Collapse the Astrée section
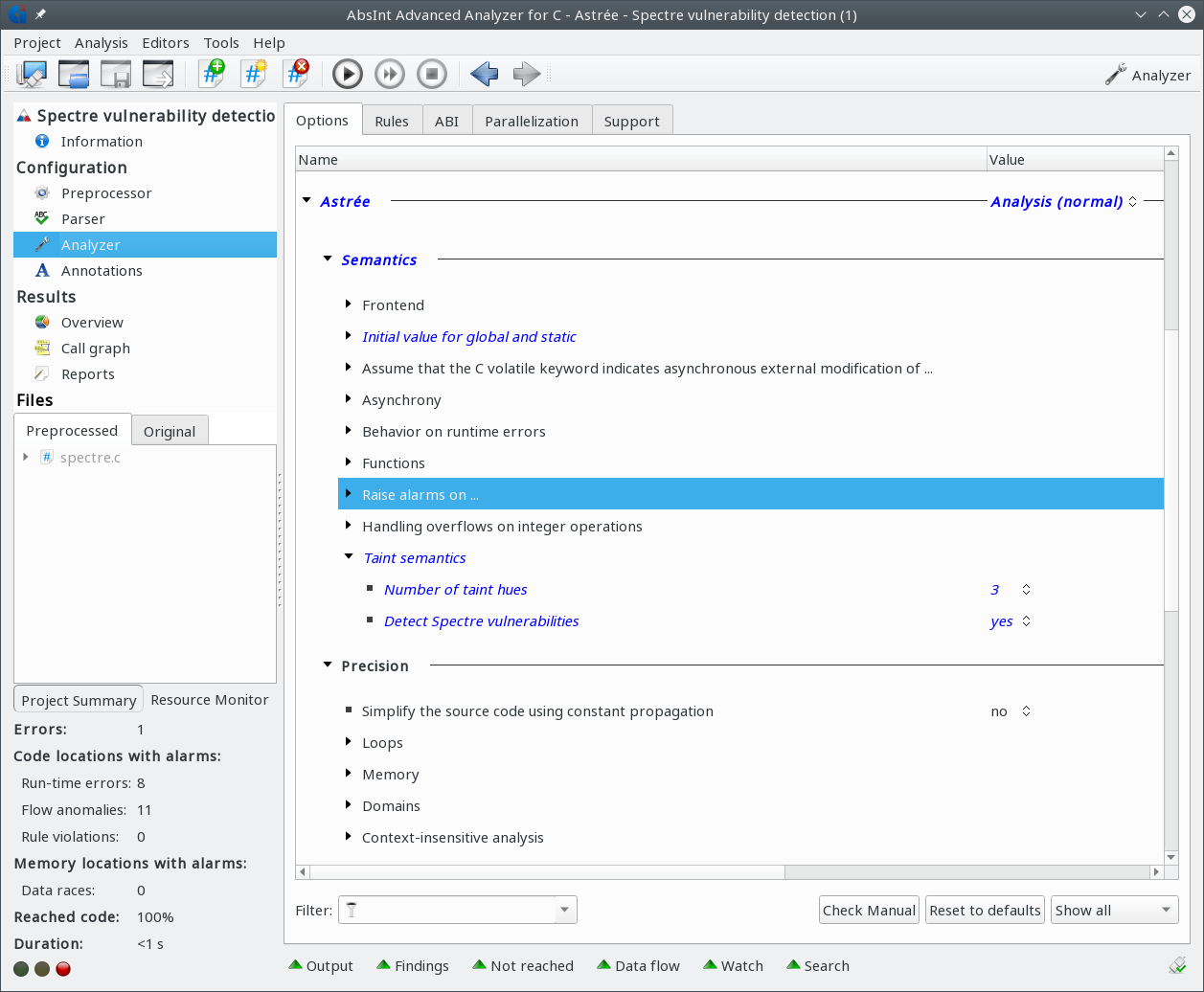 coord(307,201)
